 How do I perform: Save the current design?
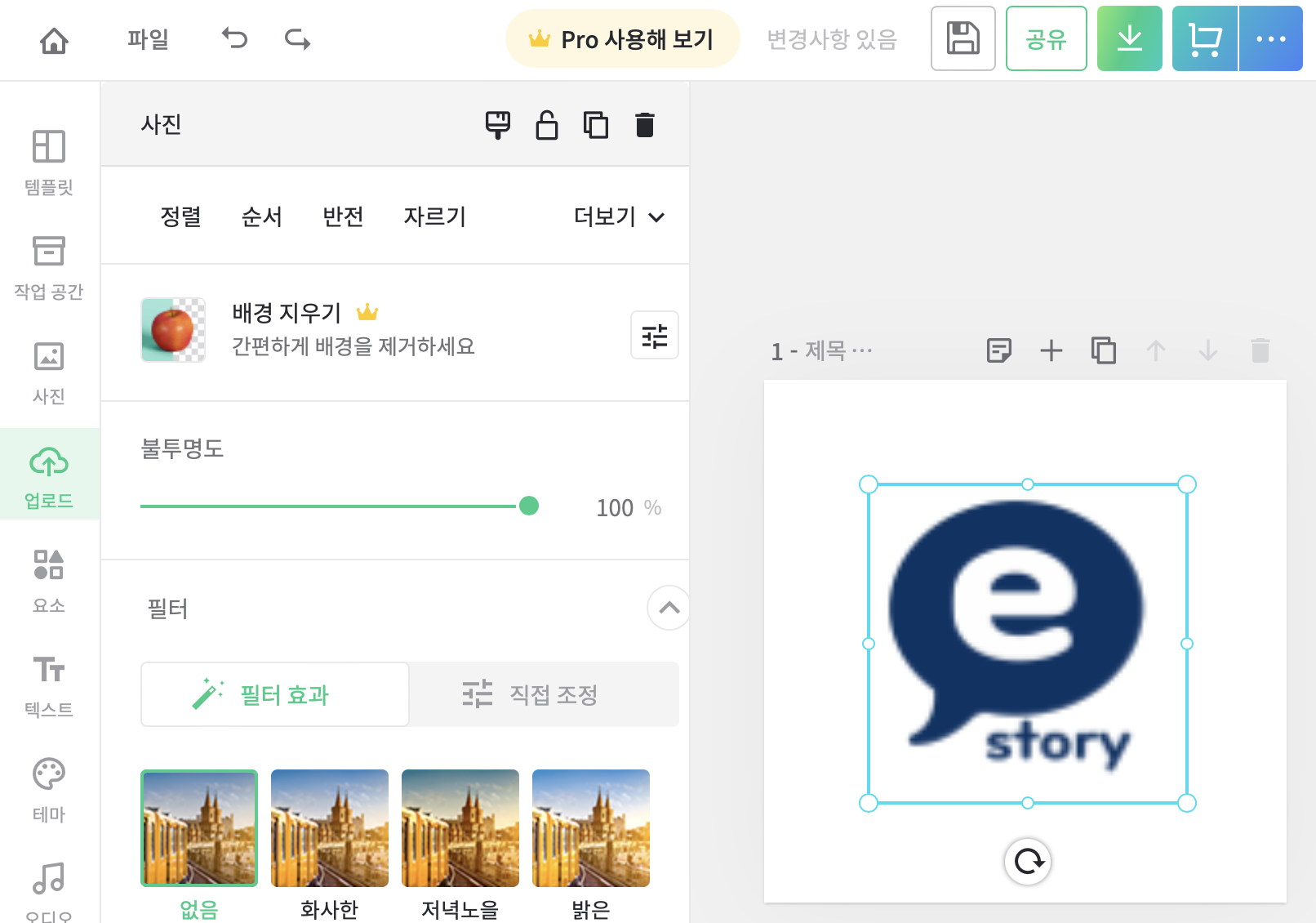[x=963, y=38]
